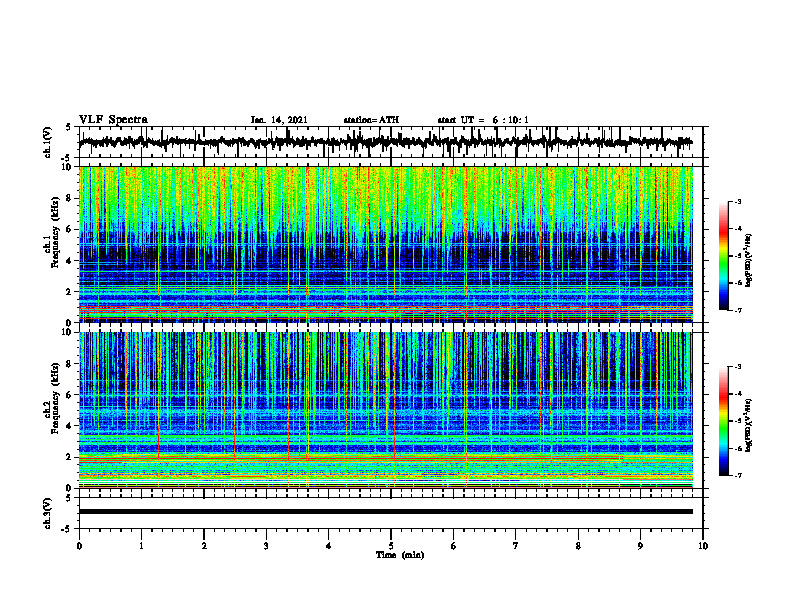Viewport: 792px width, 612px height.
Task: Click time axis tick label "1"
Action: (x=141, y=546)
